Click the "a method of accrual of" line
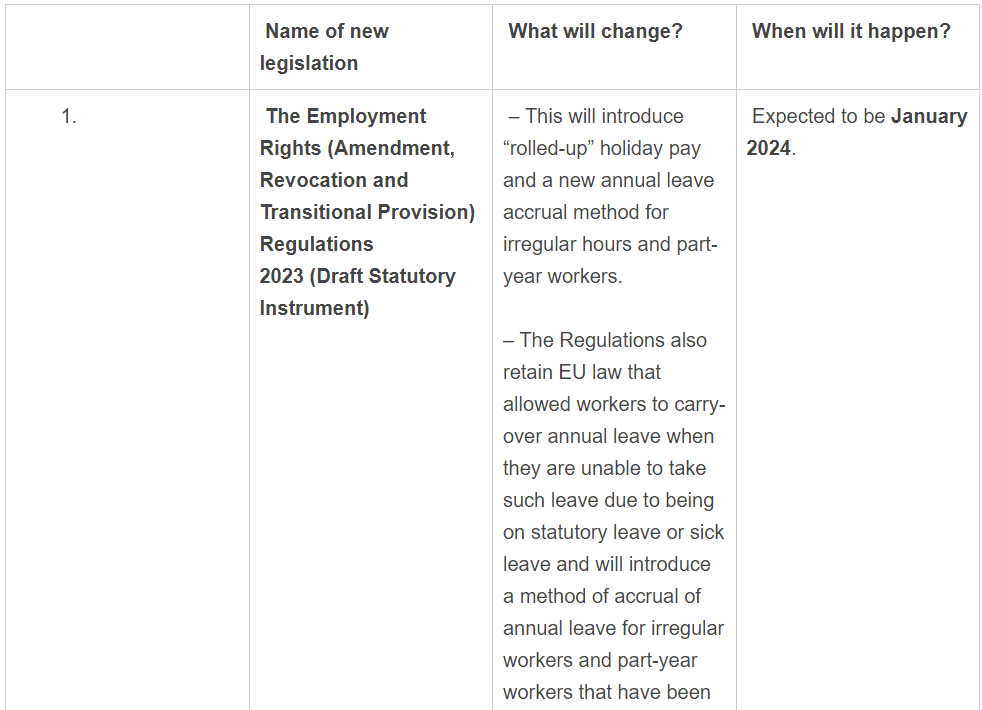Viewport: 982px width, 710px height. click(602, 596)
